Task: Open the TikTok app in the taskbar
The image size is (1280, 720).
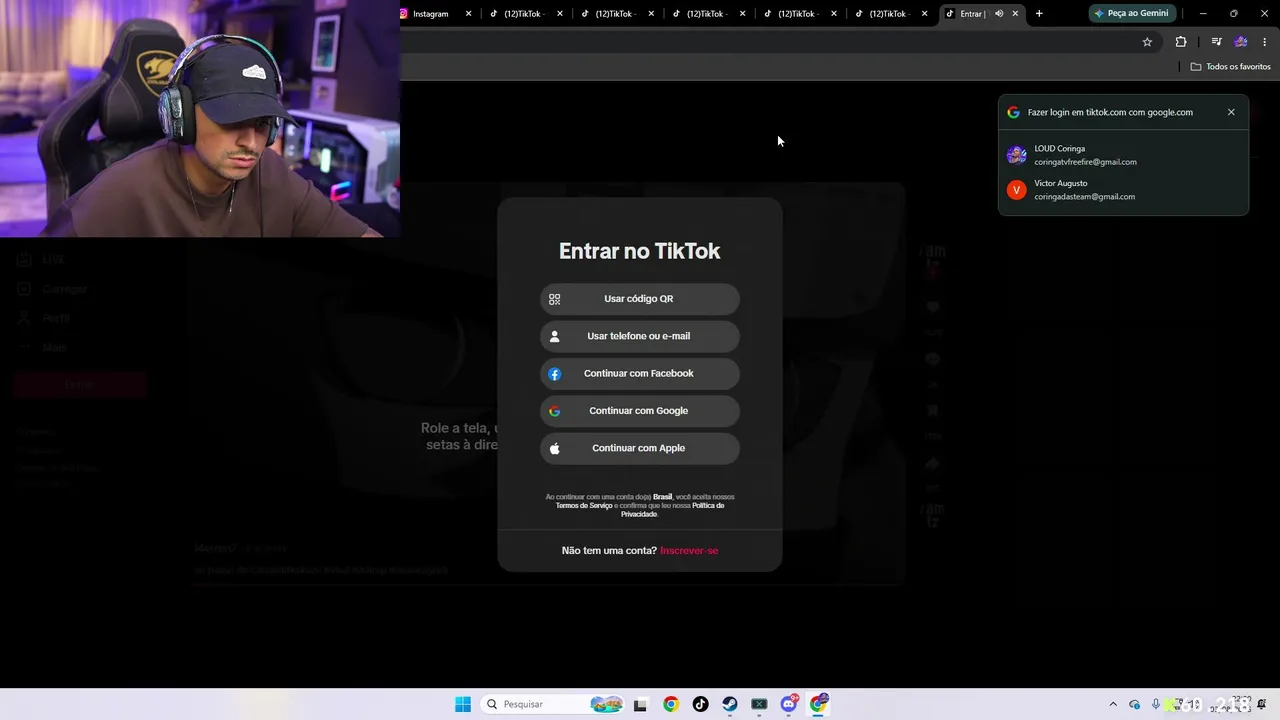Action: (700, 704)
